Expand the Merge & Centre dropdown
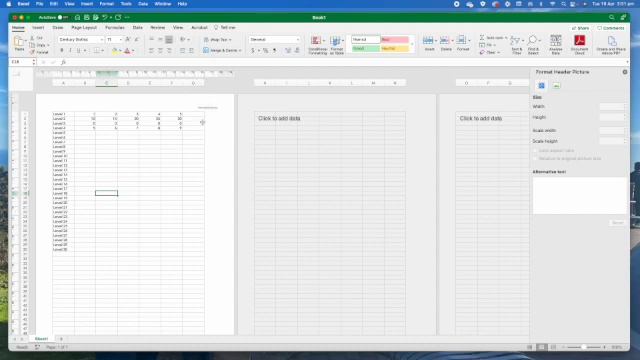This screenshot has width=640, height=360. [x=240, y=51]
